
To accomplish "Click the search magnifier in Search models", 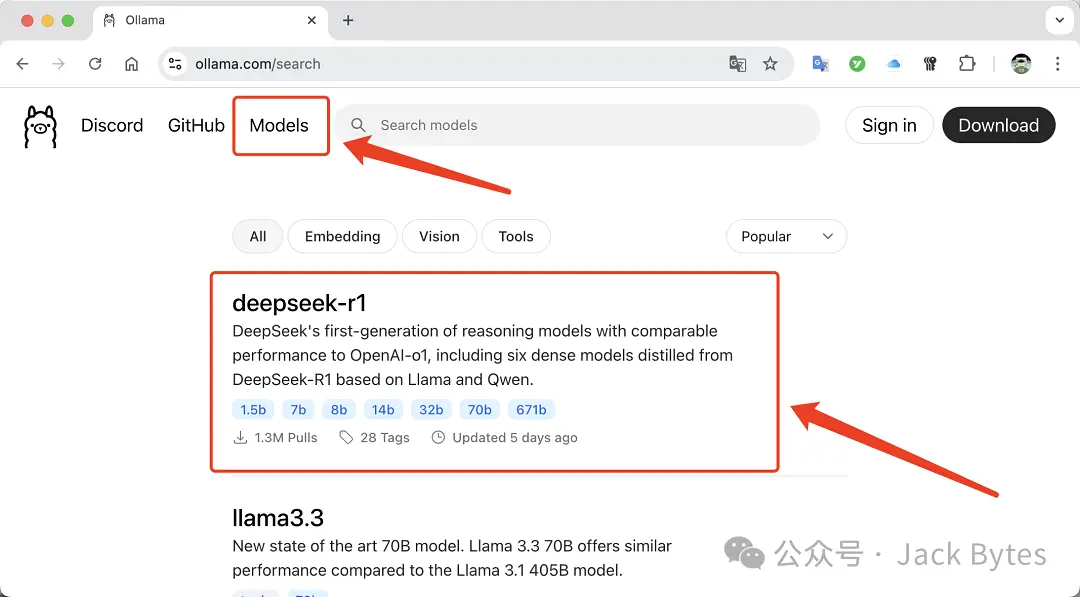I will point(358,125).
